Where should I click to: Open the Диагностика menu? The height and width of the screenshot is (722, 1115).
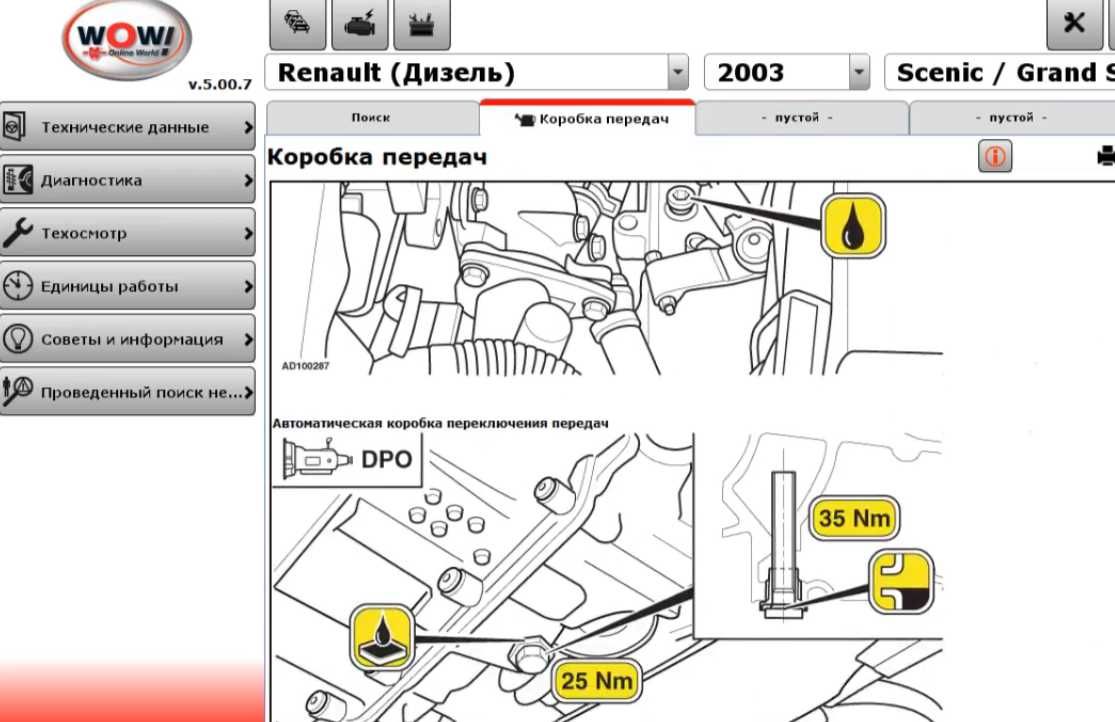point(127,180)
